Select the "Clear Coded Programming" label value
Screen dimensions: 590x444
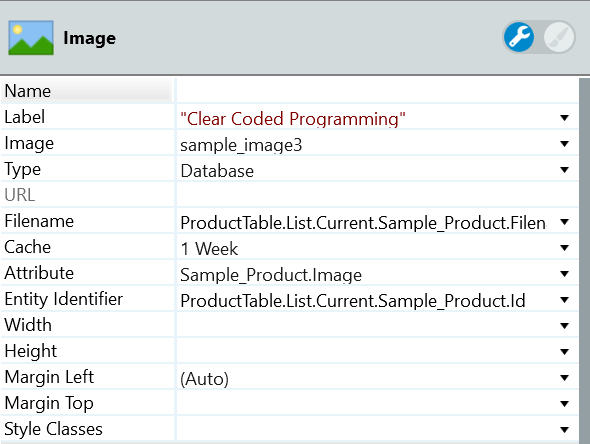coord(292,119)
